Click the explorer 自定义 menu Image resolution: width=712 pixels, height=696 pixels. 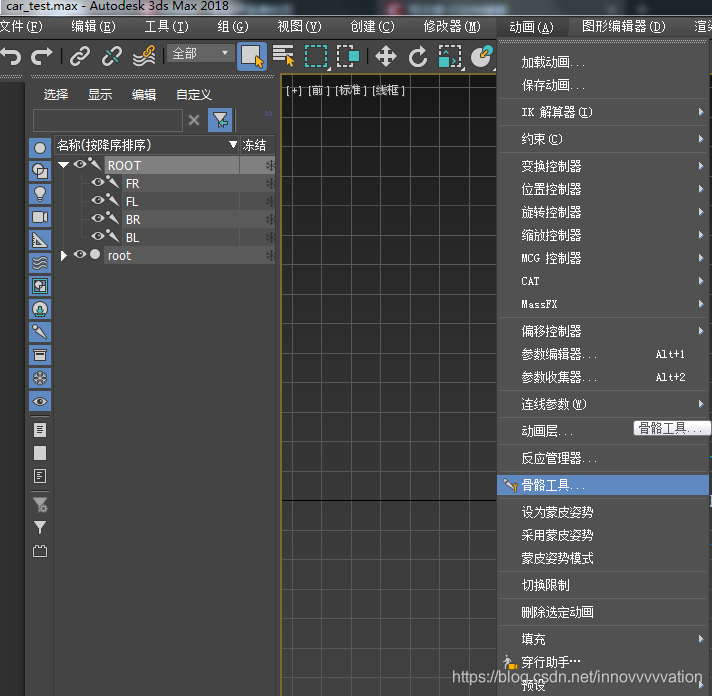coord(194,94)
